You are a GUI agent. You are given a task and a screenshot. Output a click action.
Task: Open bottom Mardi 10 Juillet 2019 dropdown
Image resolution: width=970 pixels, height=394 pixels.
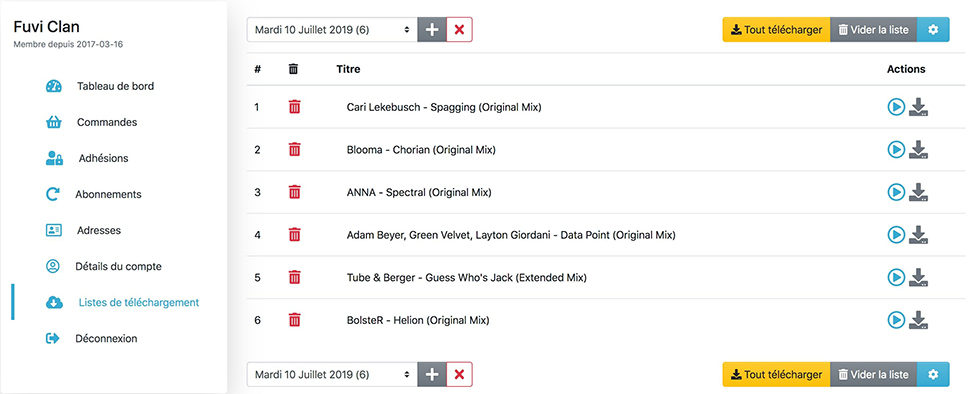point(332,374)
